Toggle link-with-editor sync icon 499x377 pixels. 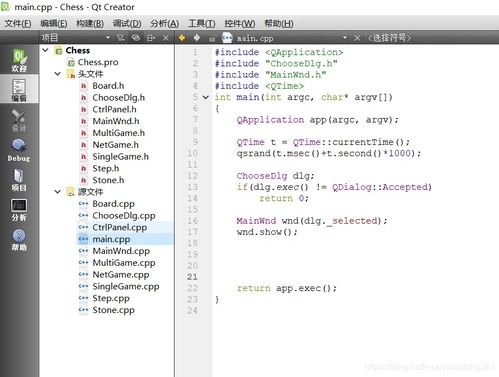point(136,38)
